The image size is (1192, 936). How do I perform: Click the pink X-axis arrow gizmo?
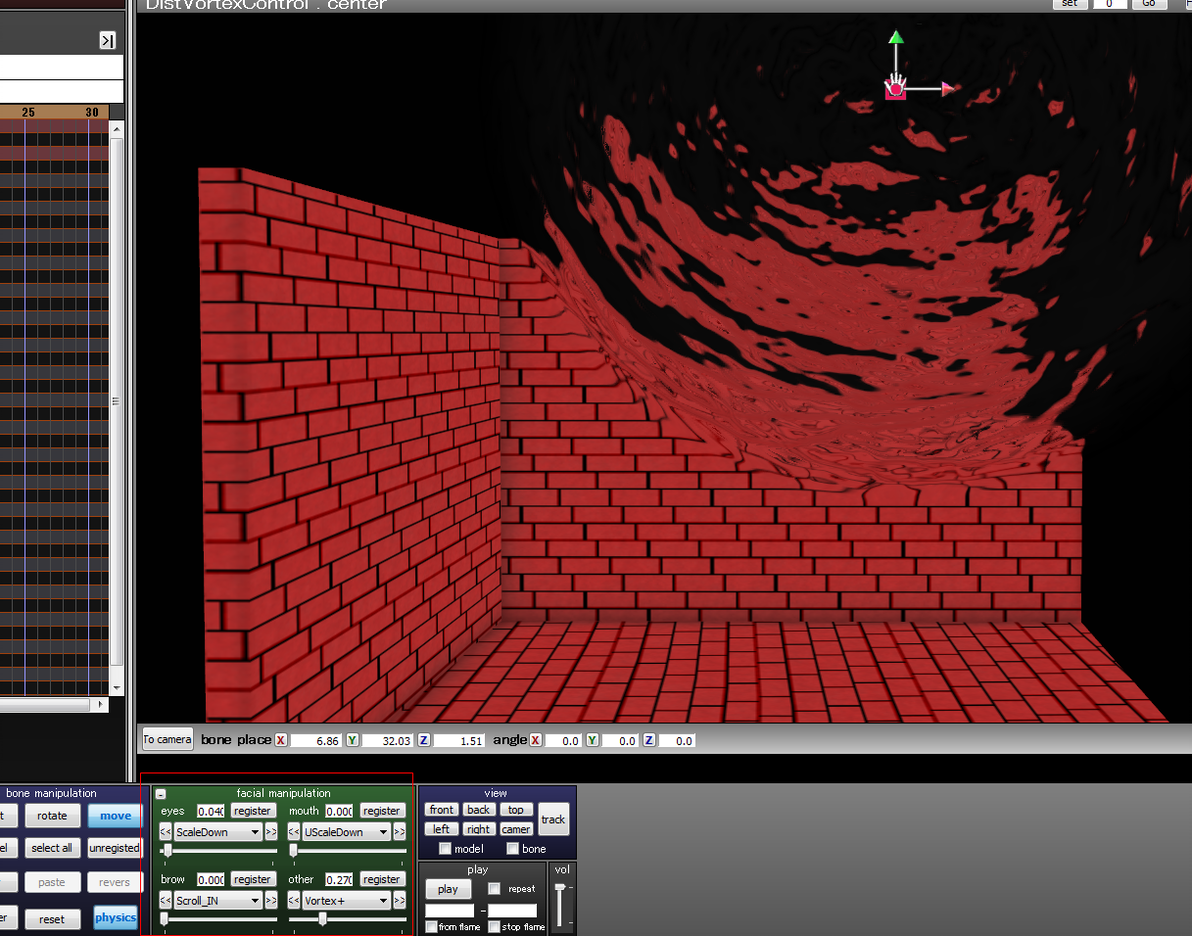click(x=948, y=89)
